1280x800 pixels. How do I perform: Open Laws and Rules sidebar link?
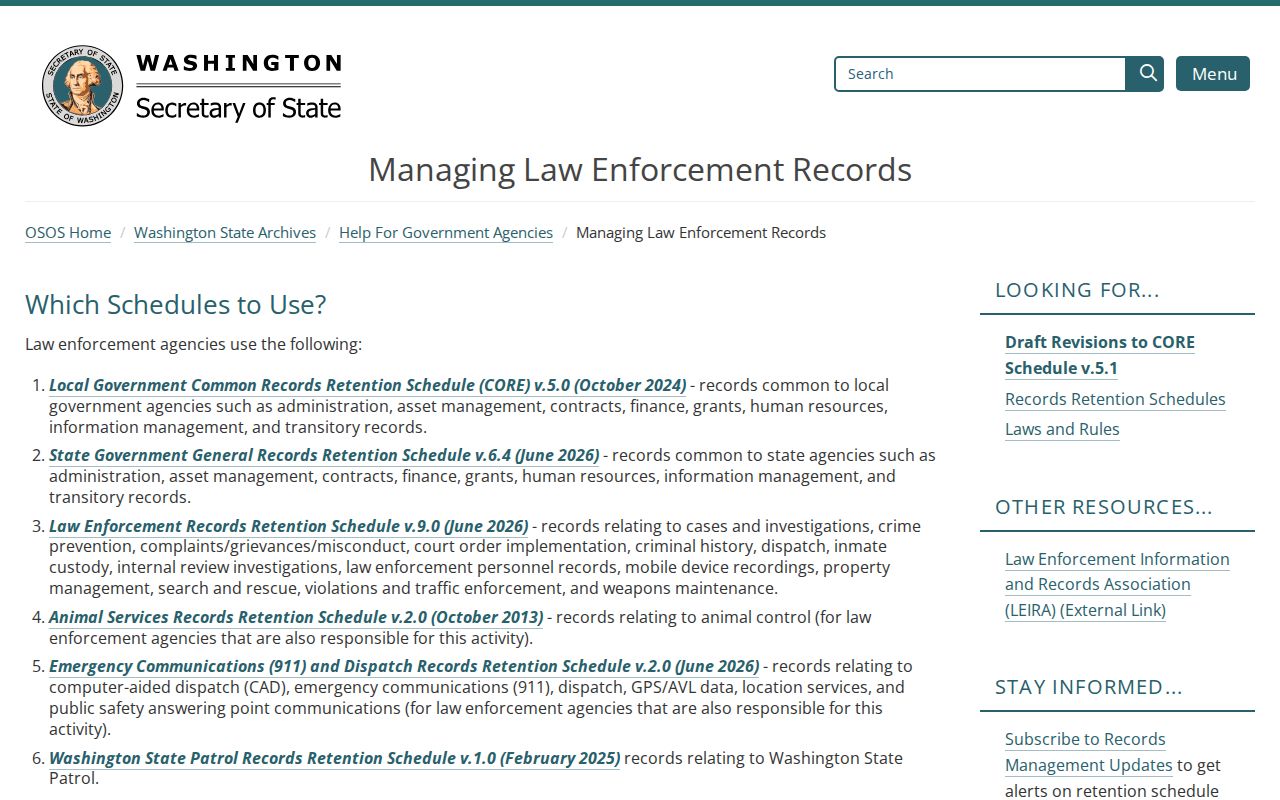pyautogui.click(x=1062, y=429)
